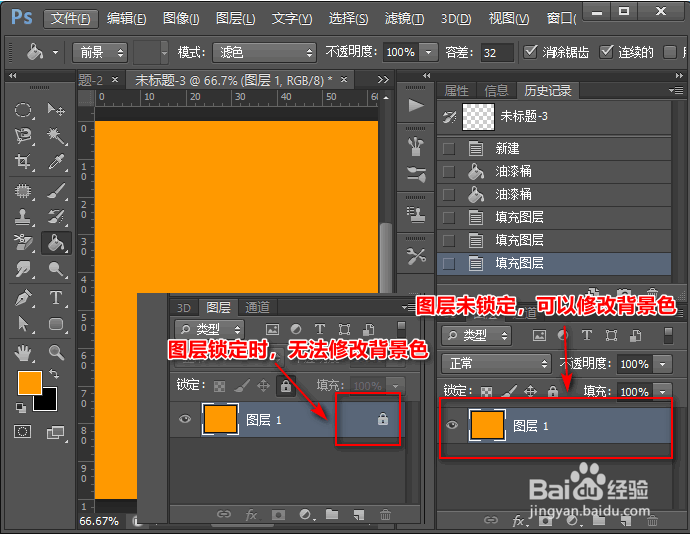690x535 pixels.
Task: Open the Tool Presets panel icon
Action: point(416,256)
